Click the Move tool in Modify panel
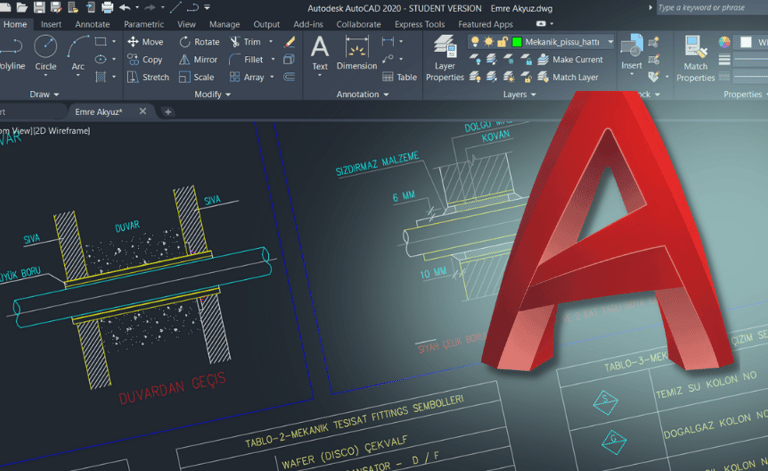The image size is (768, 471). point(145,42)
